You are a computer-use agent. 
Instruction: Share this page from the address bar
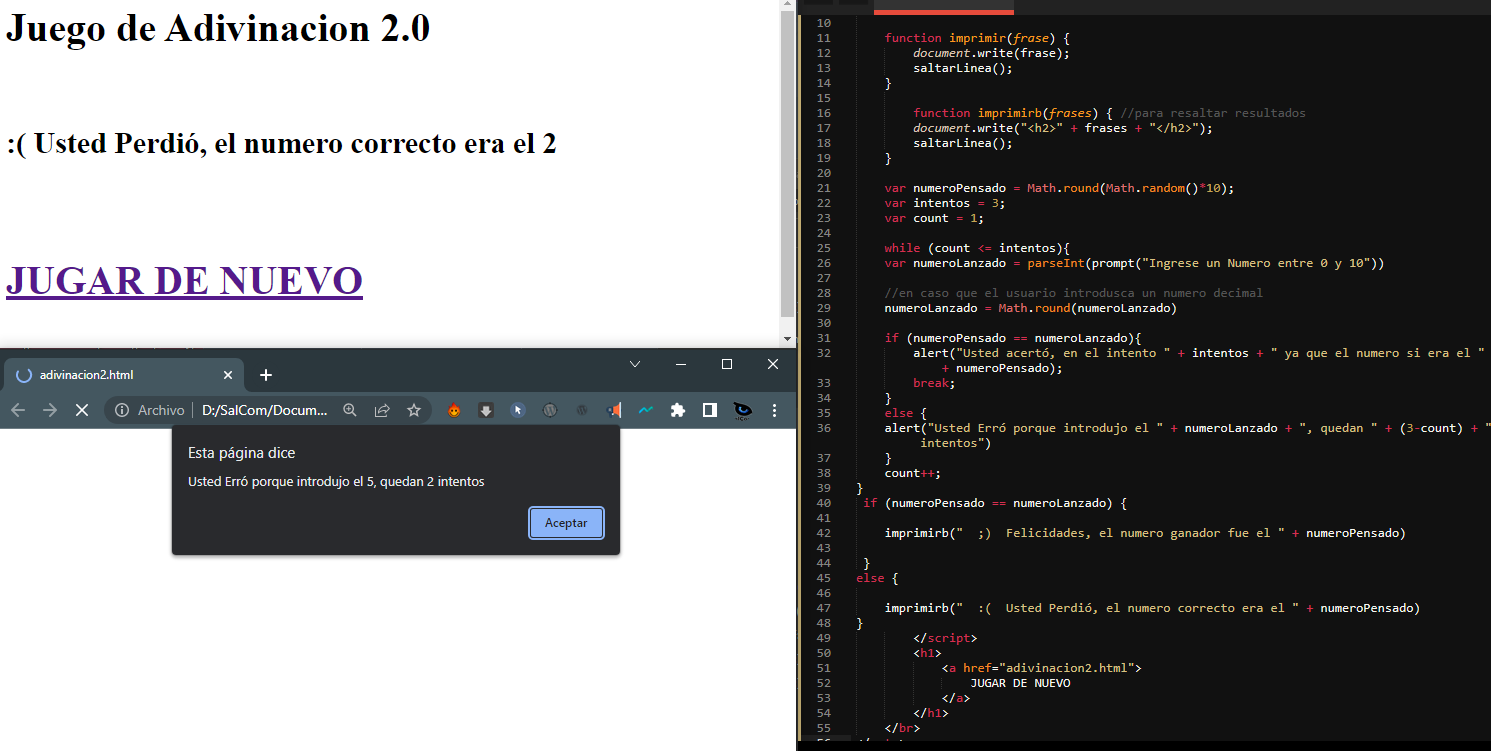coord(382,410)
